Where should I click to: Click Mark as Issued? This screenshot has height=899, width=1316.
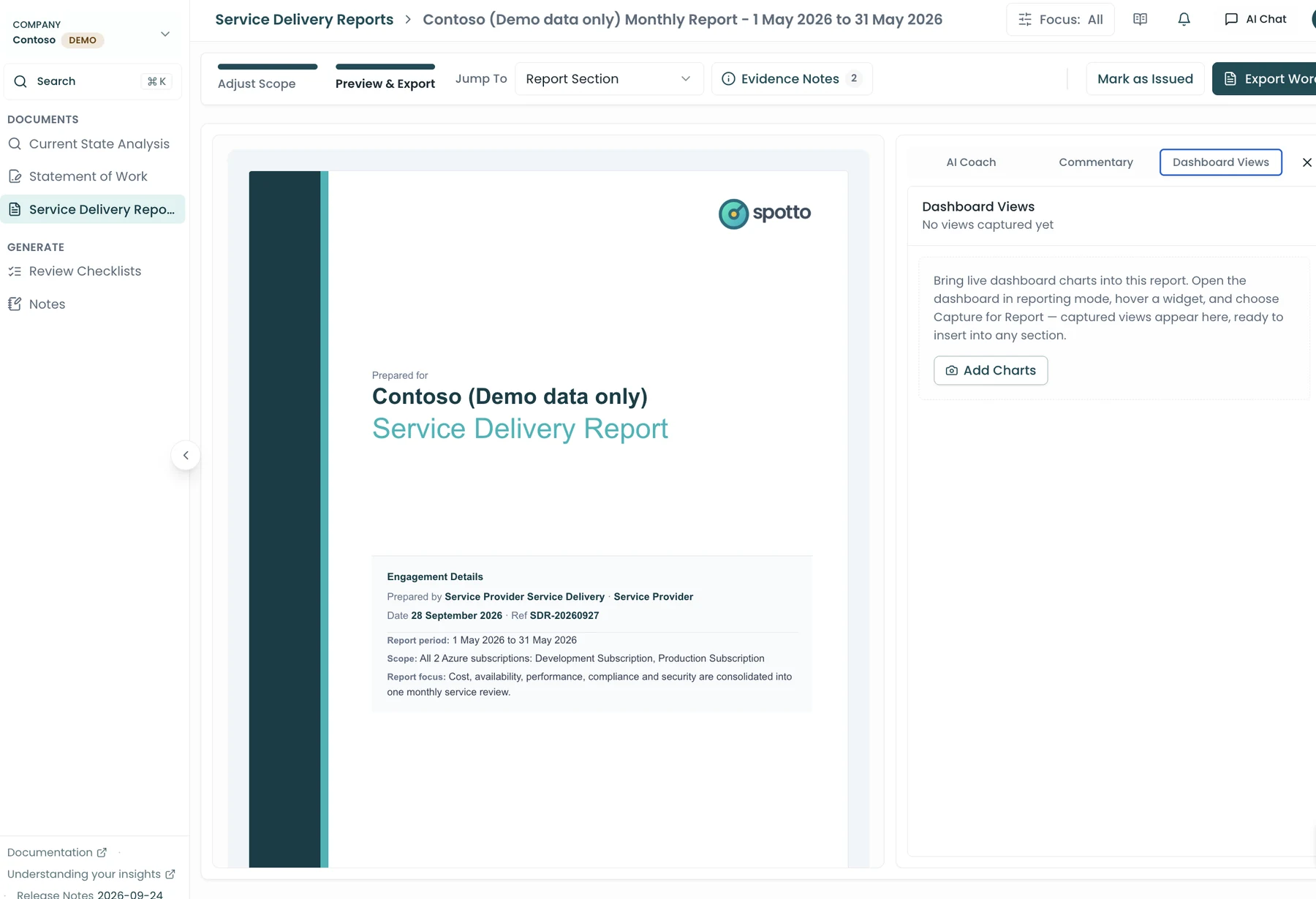pos(1145,79)
